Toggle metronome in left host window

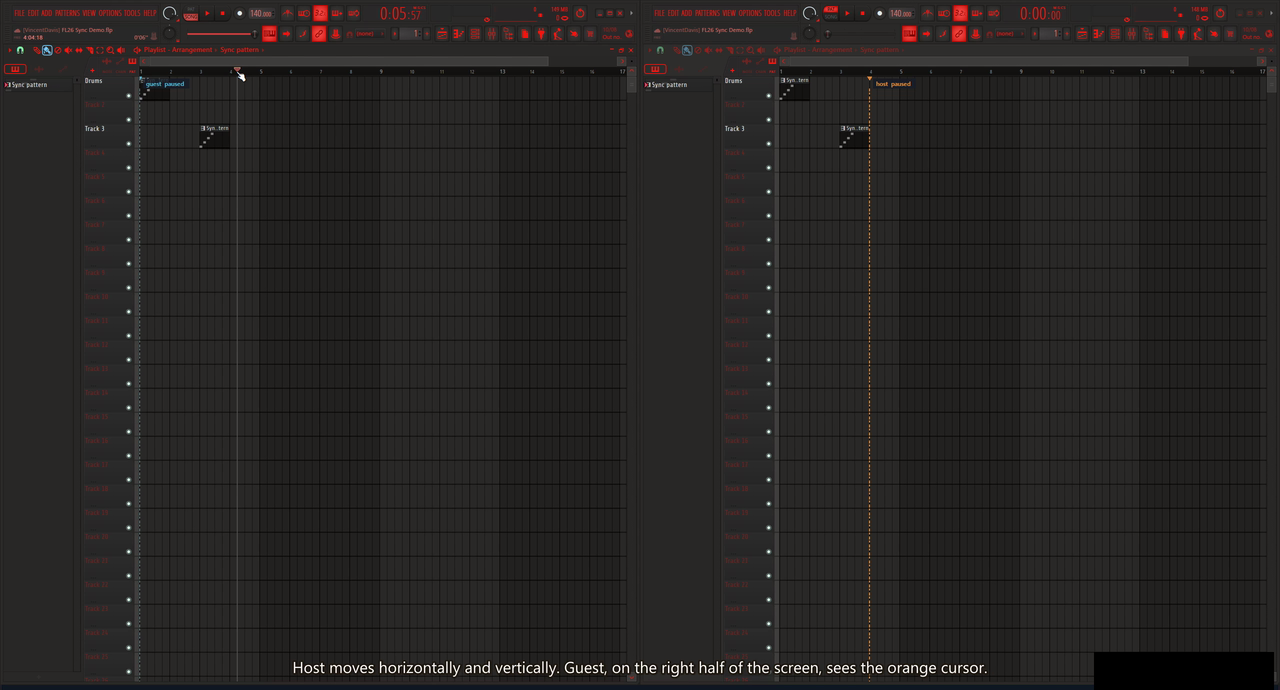287,13
